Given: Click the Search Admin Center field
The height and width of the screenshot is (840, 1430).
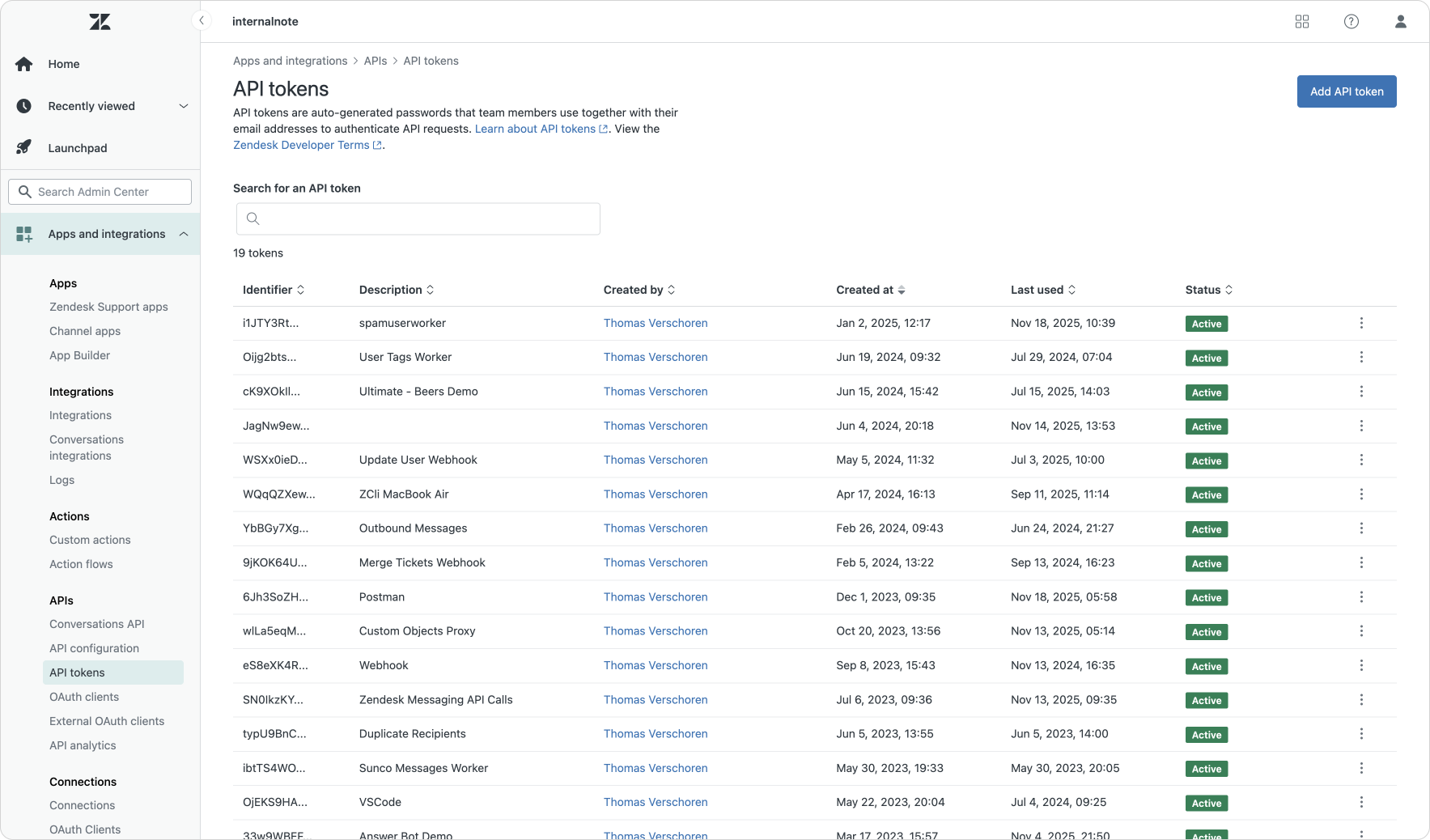Looking at the screenshot, I should [x=100, y=192].
